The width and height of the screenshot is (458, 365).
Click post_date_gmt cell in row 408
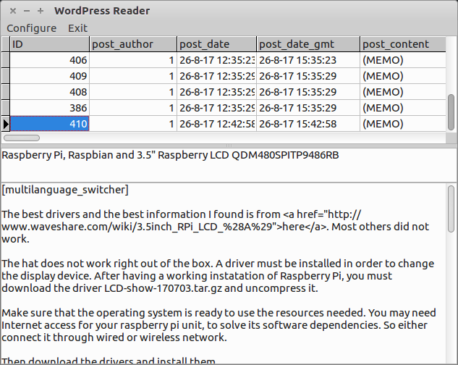tap(308, 92)
